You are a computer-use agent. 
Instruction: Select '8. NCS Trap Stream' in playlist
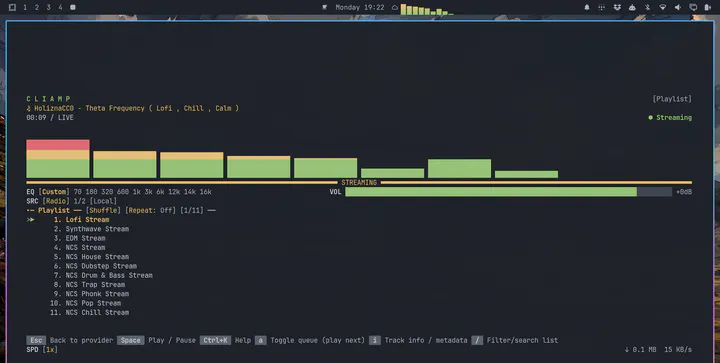coord(89,285)
